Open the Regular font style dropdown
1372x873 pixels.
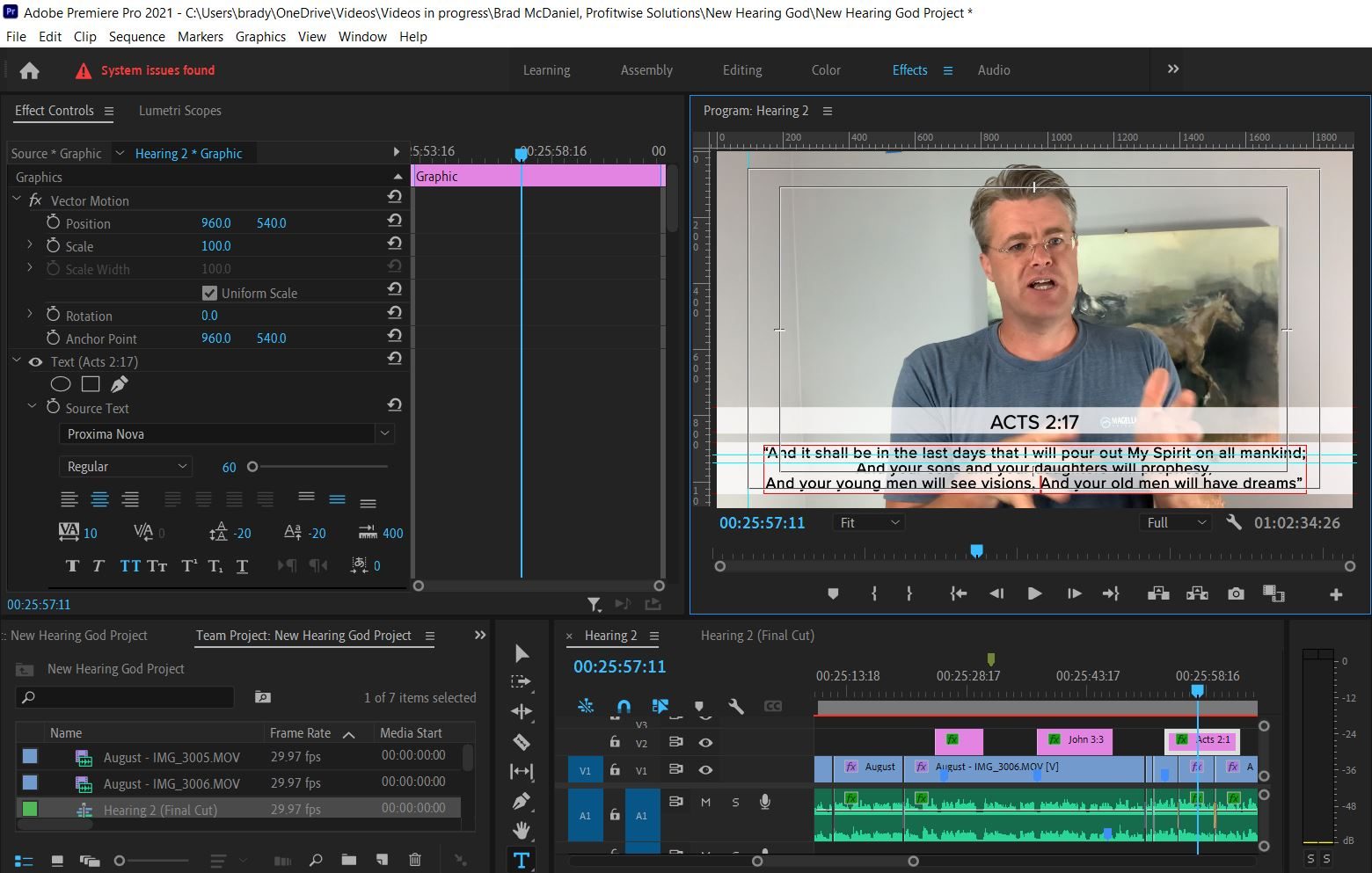(x=125, y=467)
